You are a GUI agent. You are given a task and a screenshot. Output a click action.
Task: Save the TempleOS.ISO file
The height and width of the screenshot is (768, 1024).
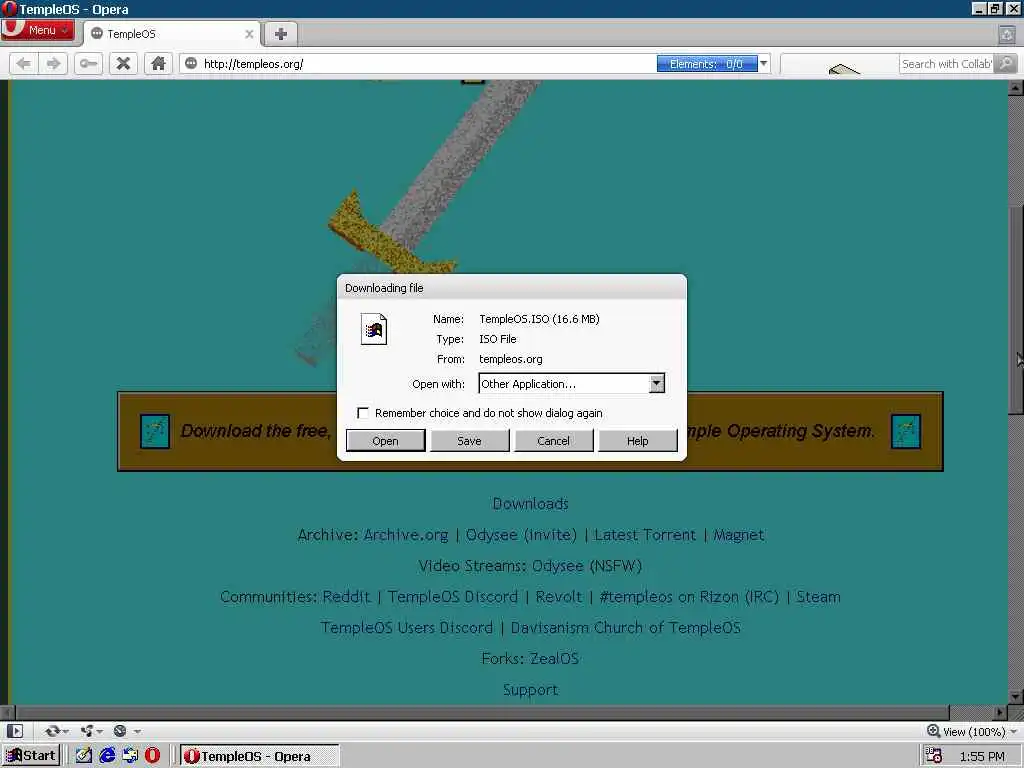(470, 441)
